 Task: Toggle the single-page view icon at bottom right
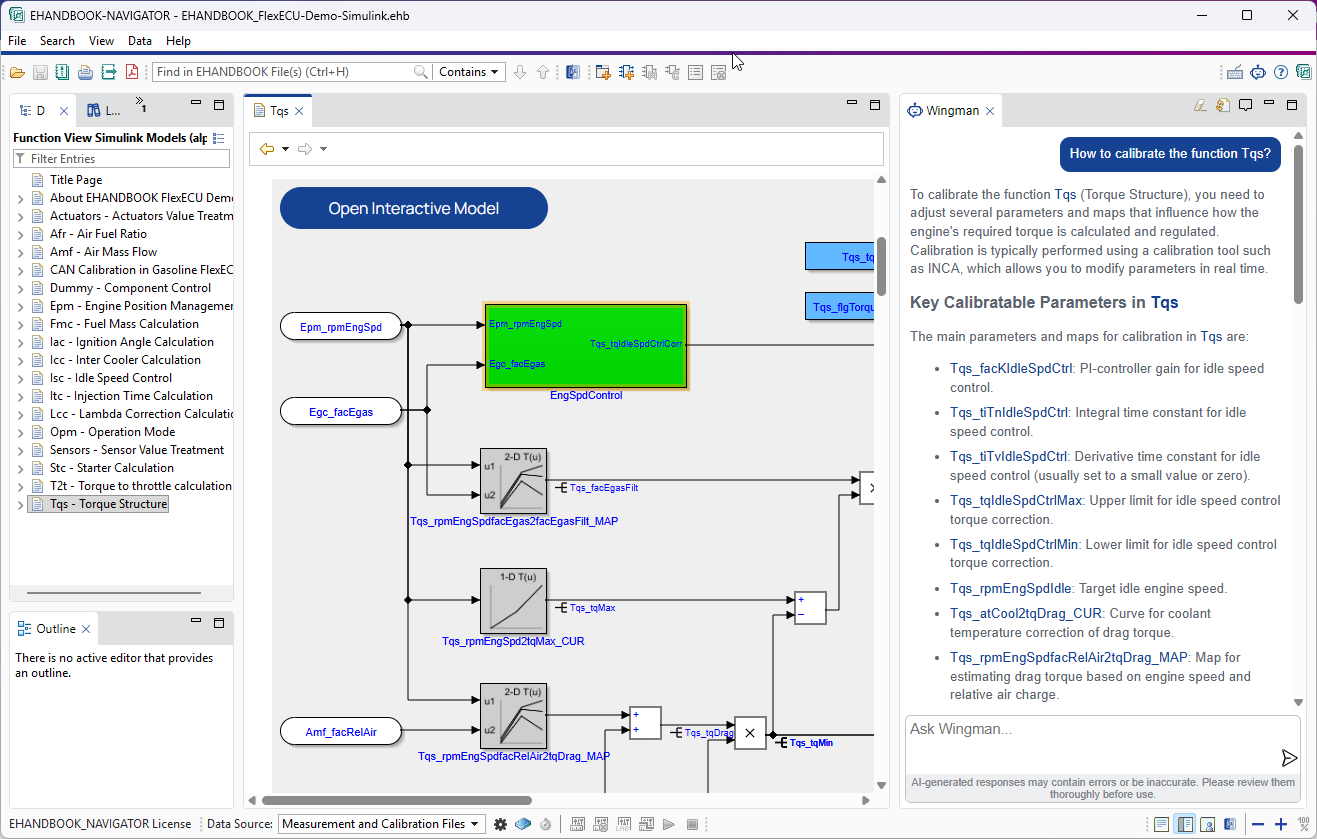(1162, 823)
